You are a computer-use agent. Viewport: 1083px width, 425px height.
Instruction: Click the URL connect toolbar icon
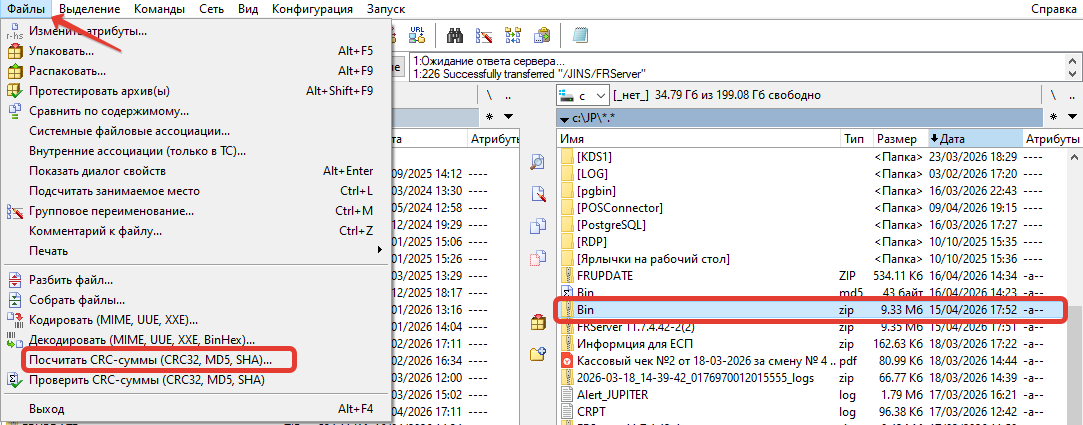pos(418,36)
